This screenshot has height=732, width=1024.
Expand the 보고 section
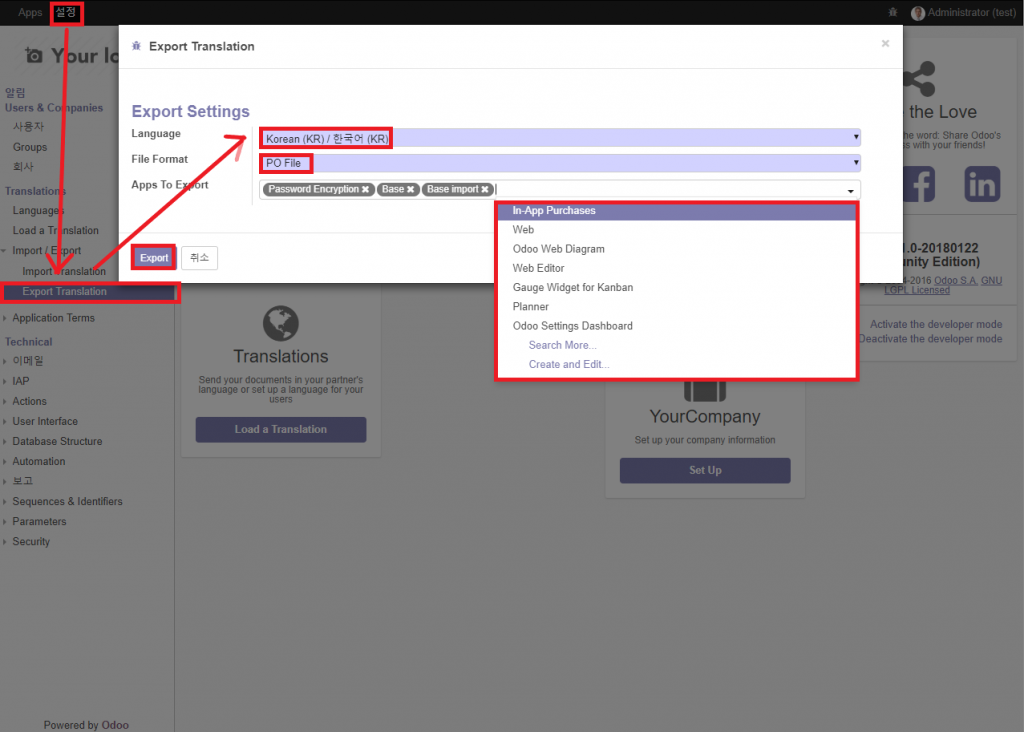pyautogui.click(x=22, y=481)
